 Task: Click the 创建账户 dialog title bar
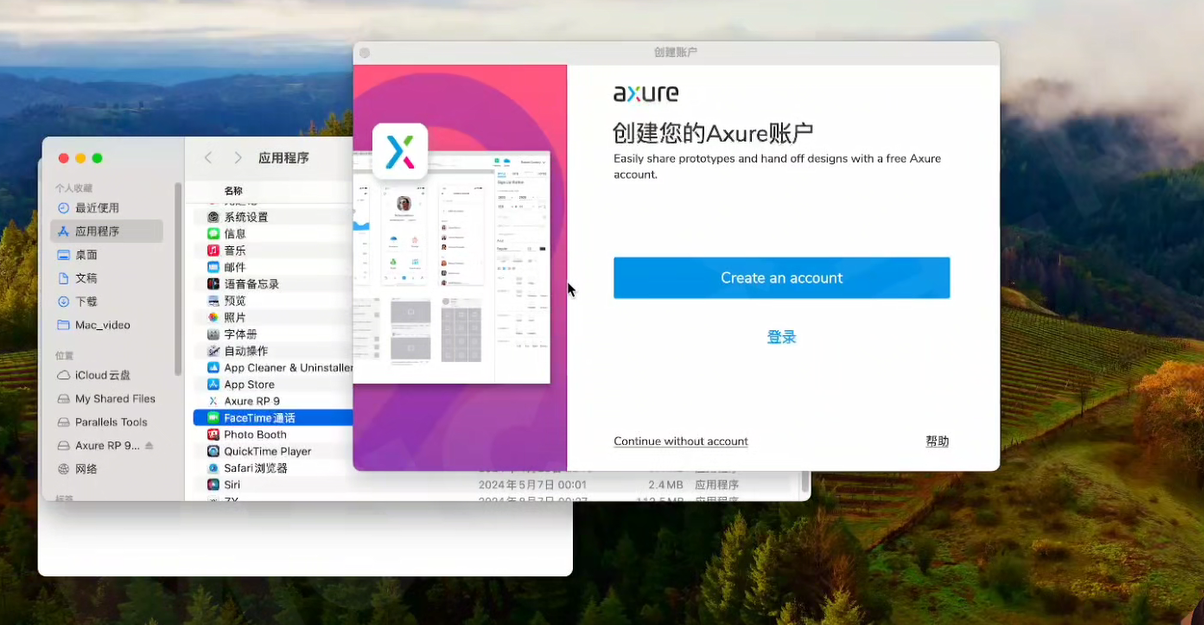(x=676, y=52)
